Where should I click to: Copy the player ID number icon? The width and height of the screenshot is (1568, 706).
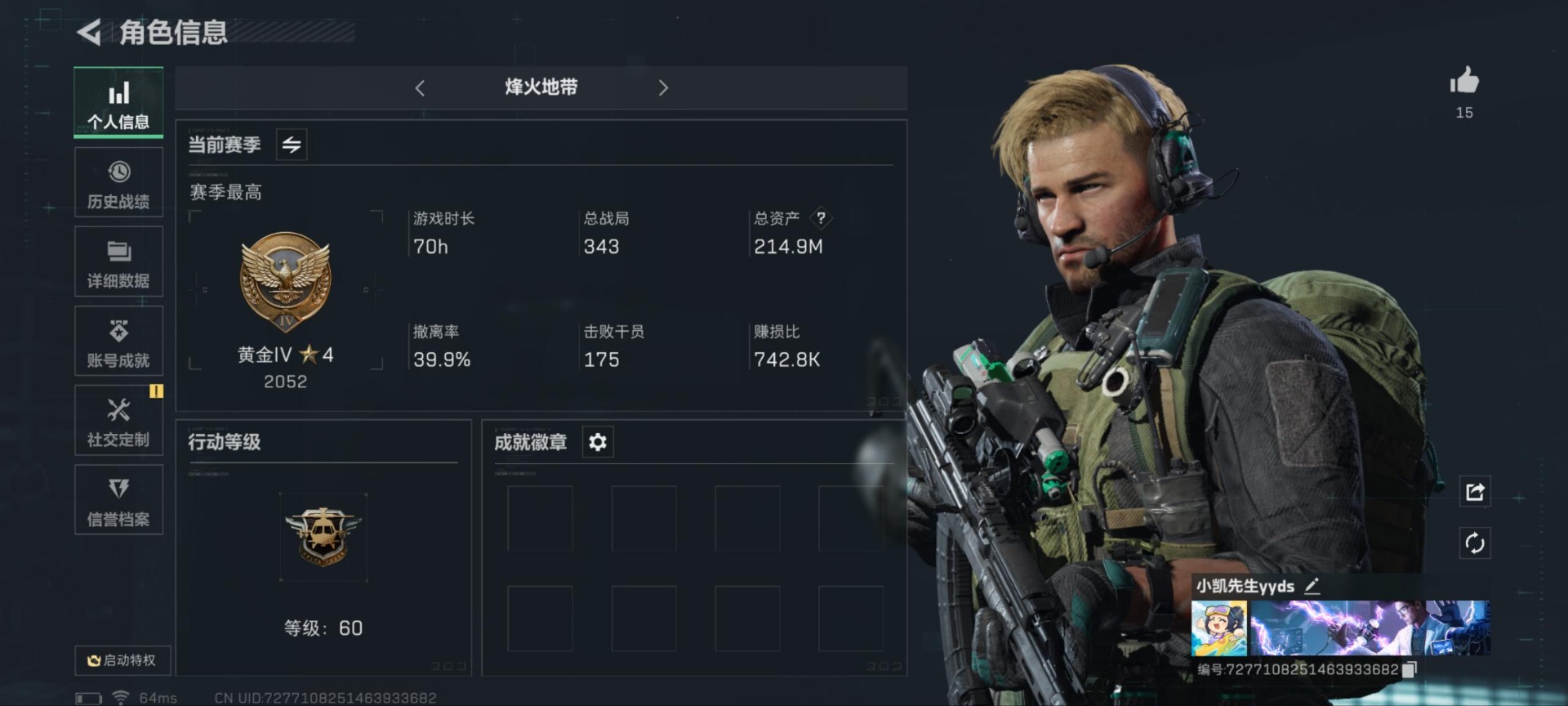pyautogui.click(x=1410, y=669)
